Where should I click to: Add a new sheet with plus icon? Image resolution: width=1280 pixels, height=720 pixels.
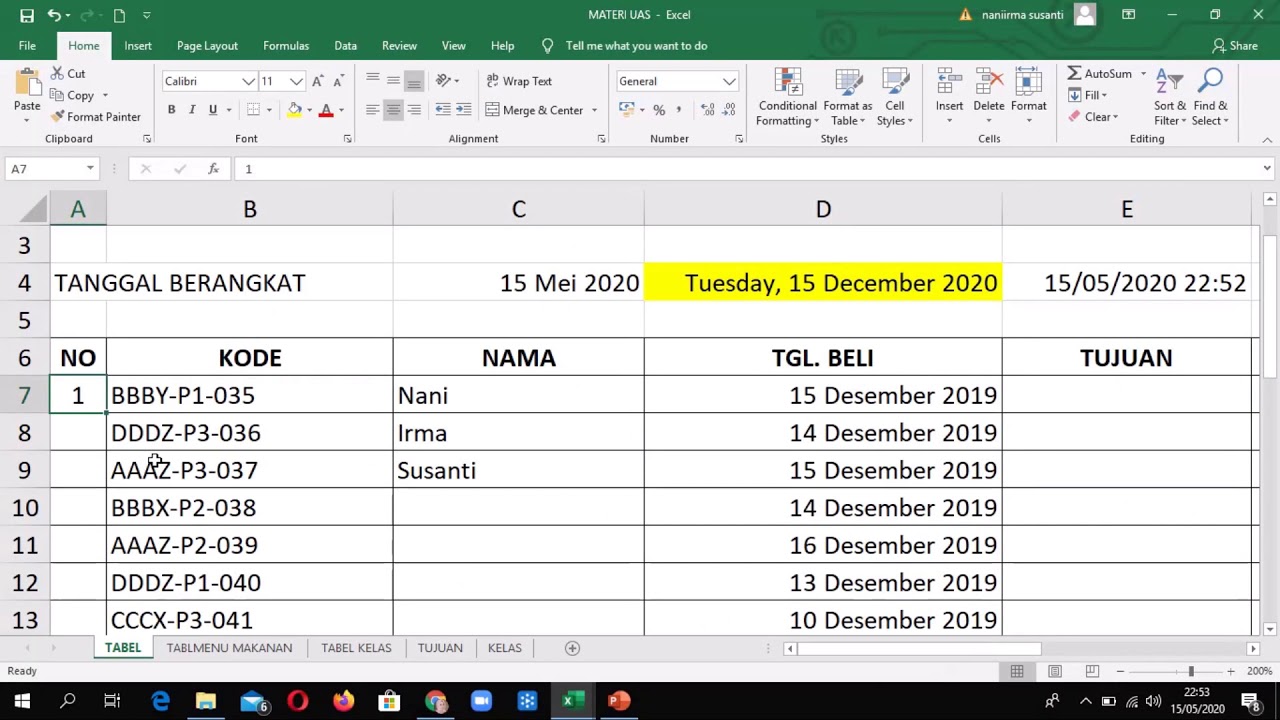click(x=572, y=648)
